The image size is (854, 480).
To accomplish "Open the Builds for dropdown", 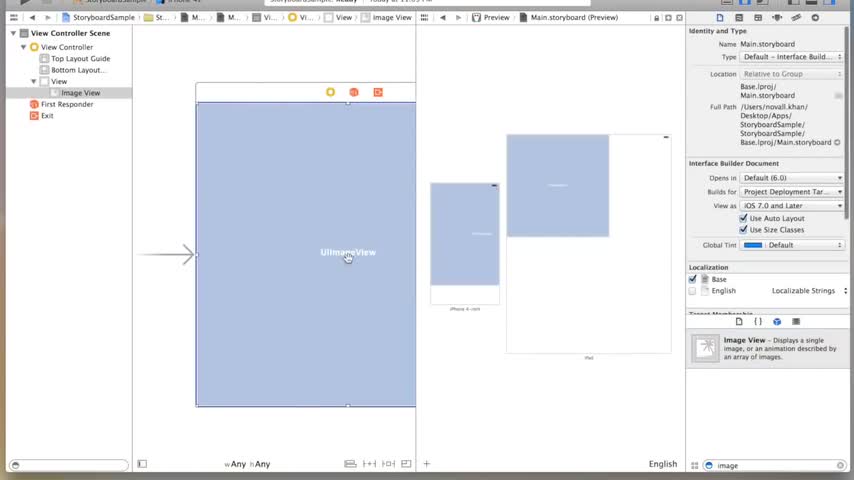I will click(x=791, y=192).
